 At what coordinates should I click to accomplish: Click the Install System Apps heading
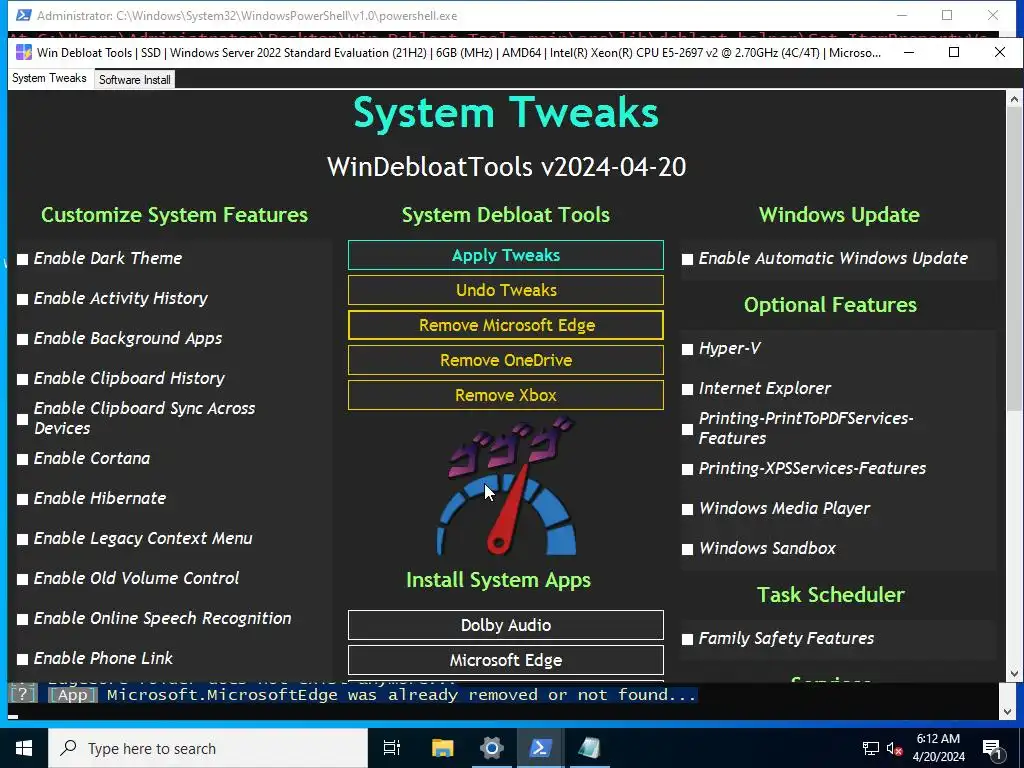498,580
